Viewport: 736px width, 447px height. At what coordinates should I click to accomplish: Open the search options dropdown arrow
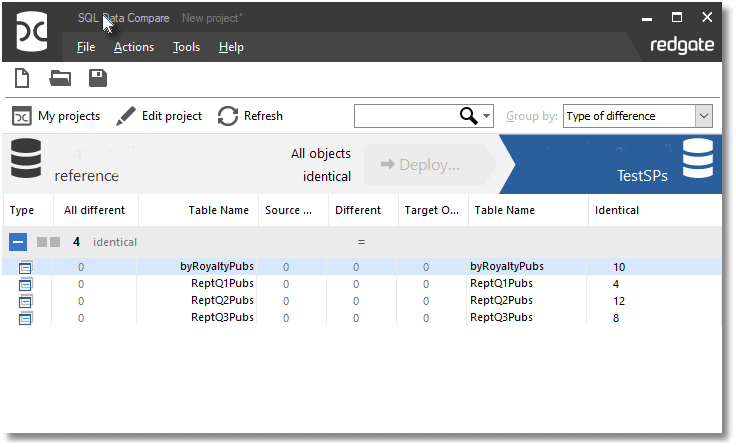point(487,116)
